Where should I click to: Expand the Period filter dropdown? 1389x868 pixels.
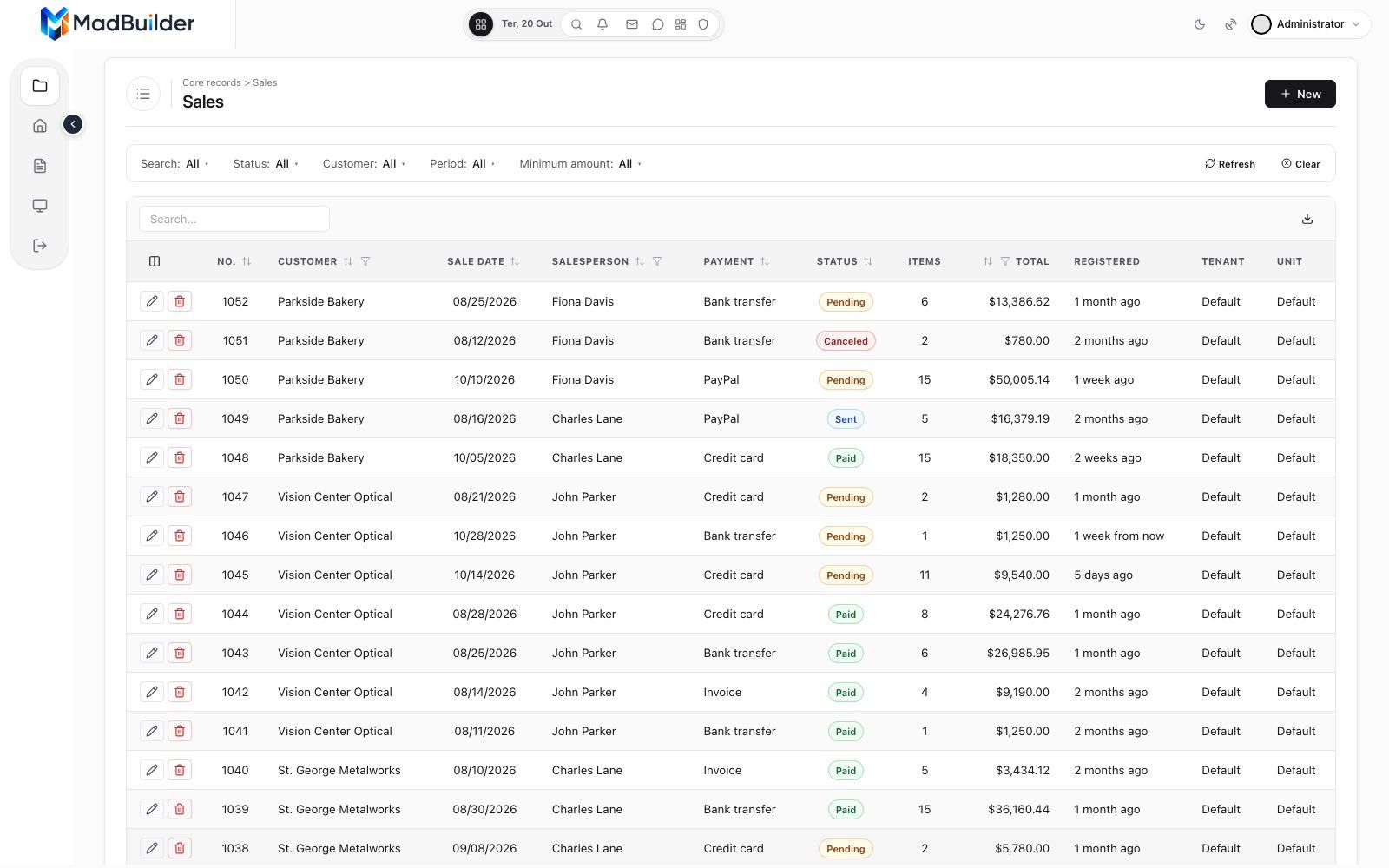[463, 164]
